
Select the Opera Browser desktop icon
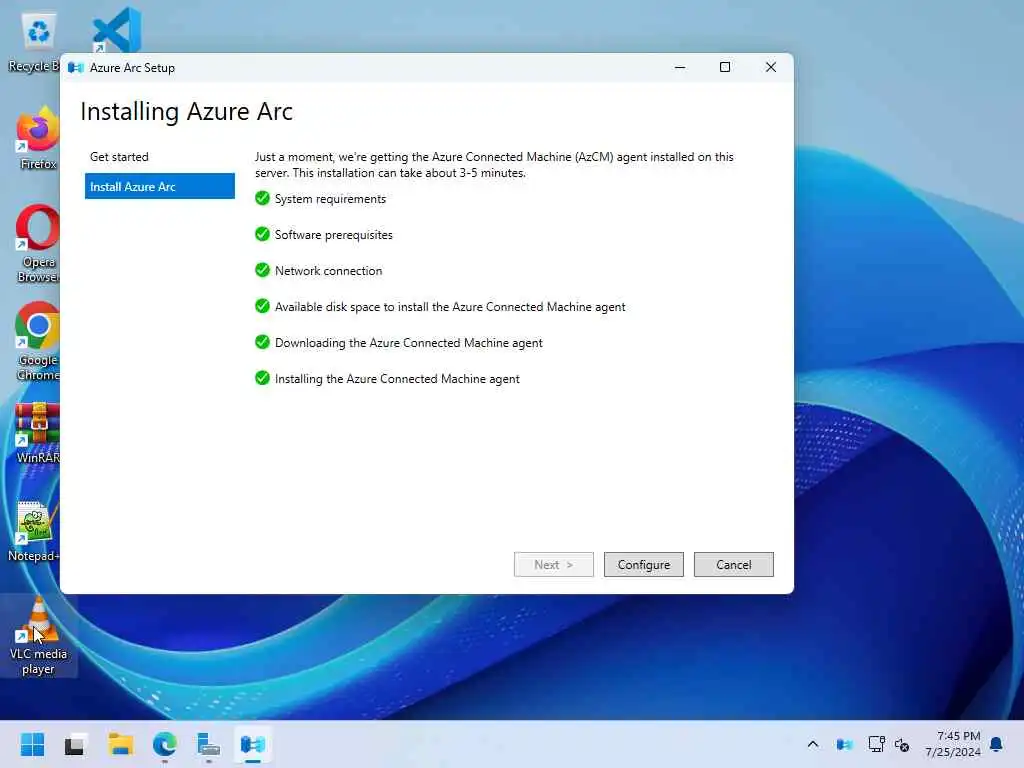[38, 244]
